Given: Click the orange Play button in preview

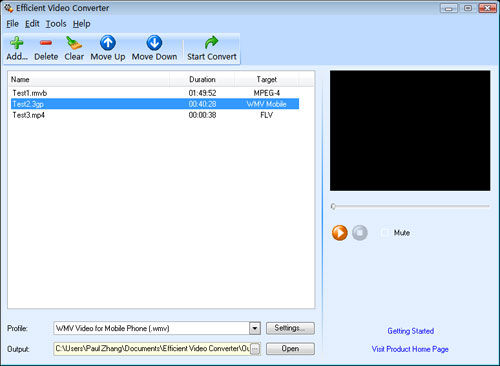Looking at the screenshot, I should [340, 233].
